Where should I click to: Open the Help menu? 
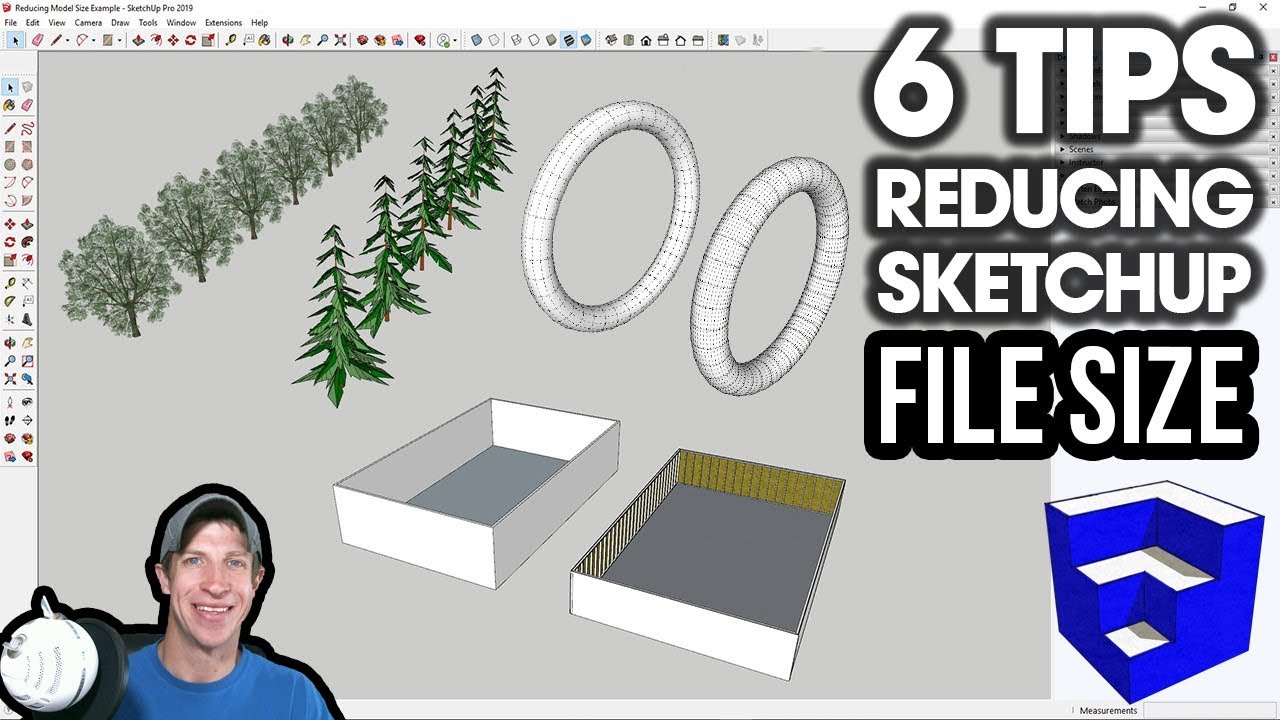pos(259,22)
